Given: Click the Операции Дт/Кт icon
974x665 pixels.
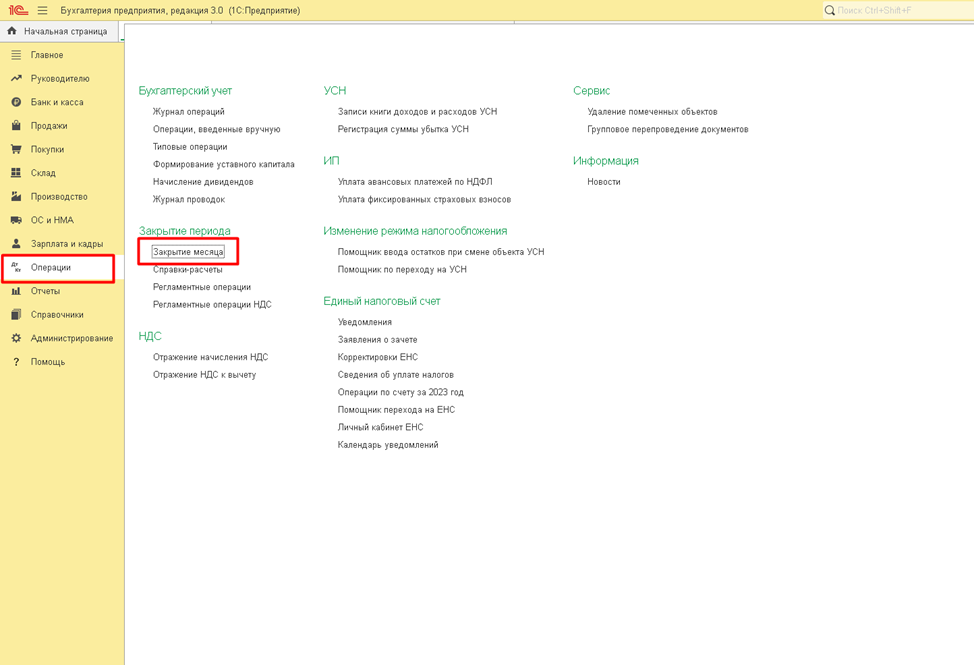Looking at the screenshot, I should [x=16, y=268].
